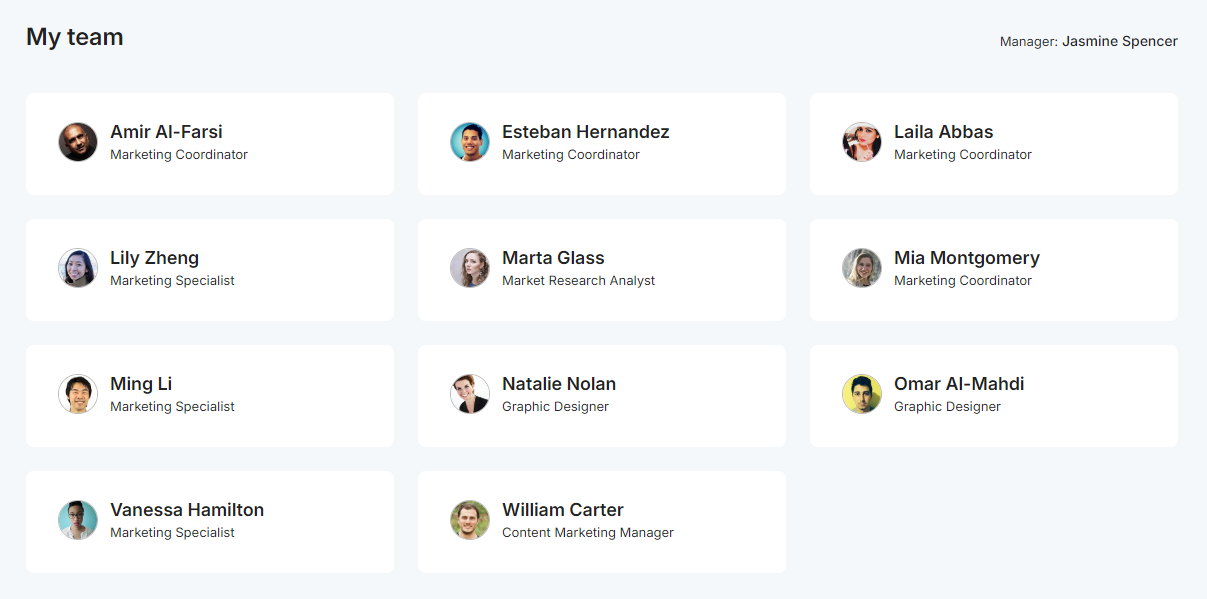1207x599 pixels.
Task: Open manager Jasmine Spencer's profile link
Action: coord(1119,41)
